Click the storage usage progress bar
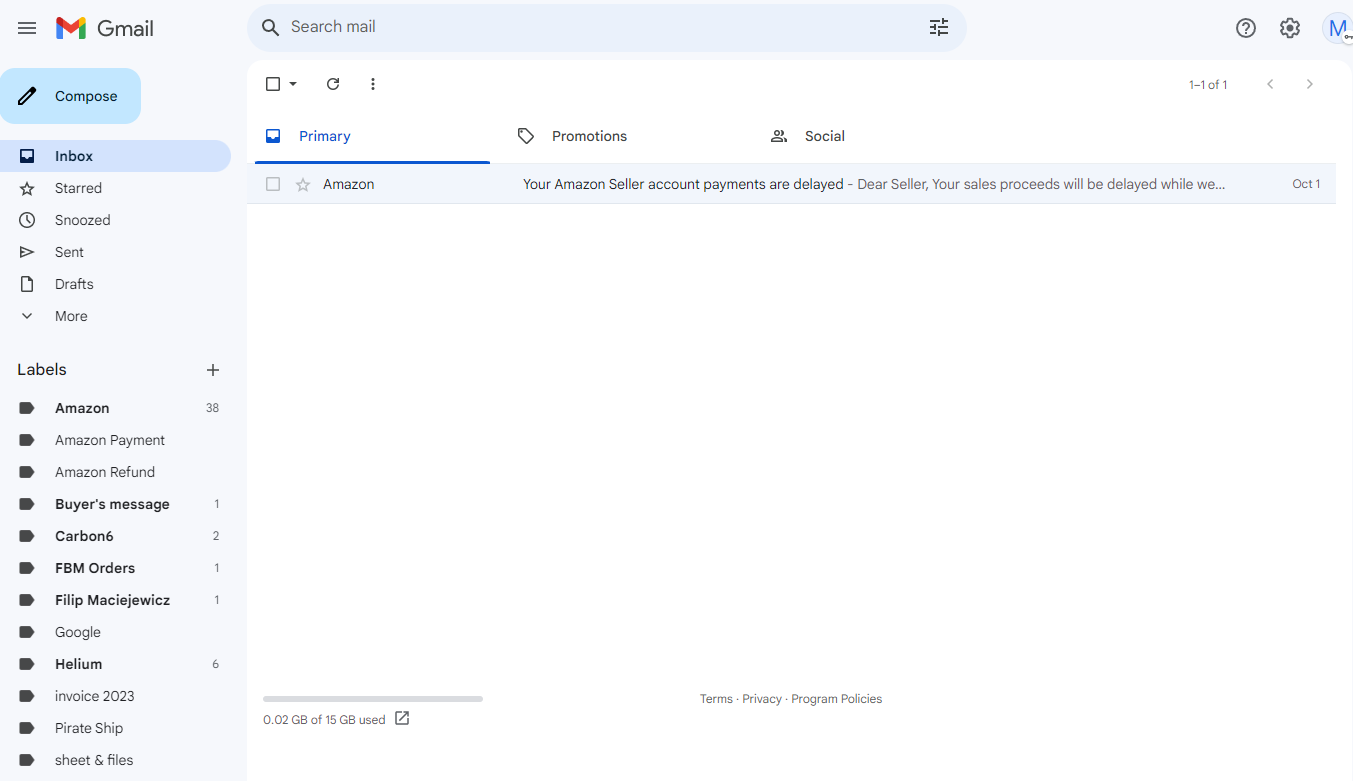This screenshot has height=781, width=1353. point(373,699)
